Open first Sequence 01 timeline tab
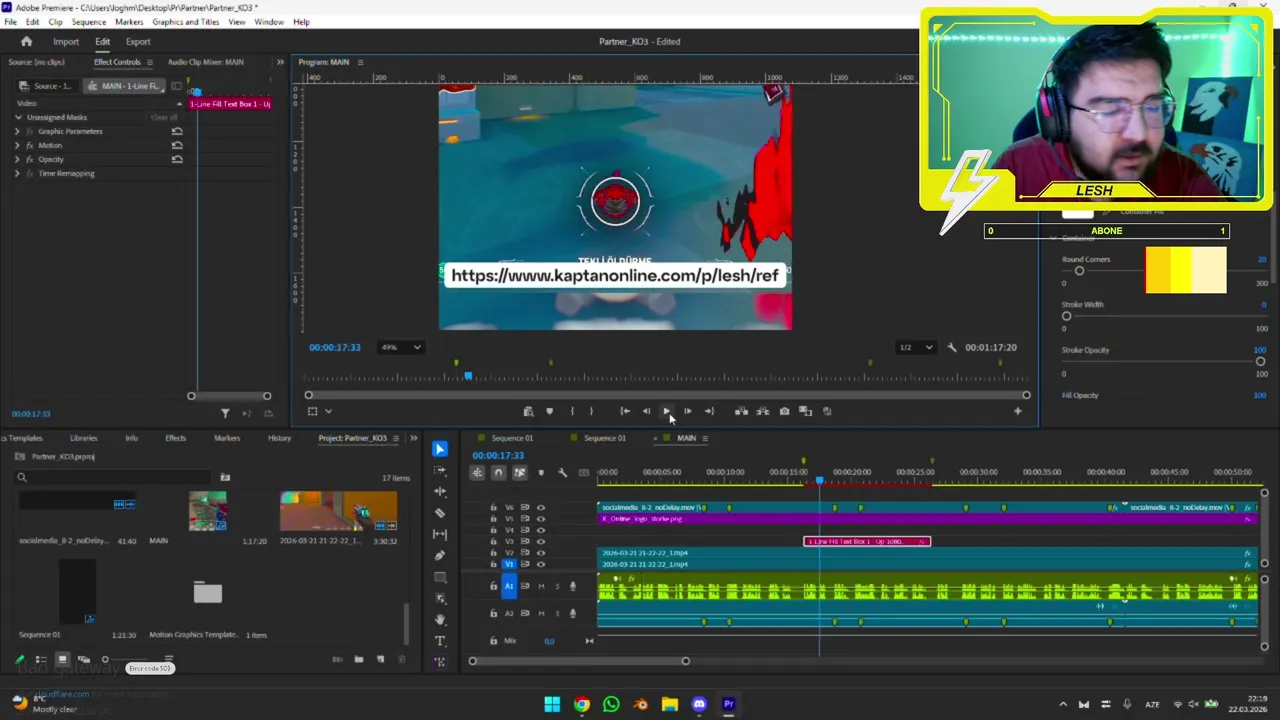 pos(512,438)
